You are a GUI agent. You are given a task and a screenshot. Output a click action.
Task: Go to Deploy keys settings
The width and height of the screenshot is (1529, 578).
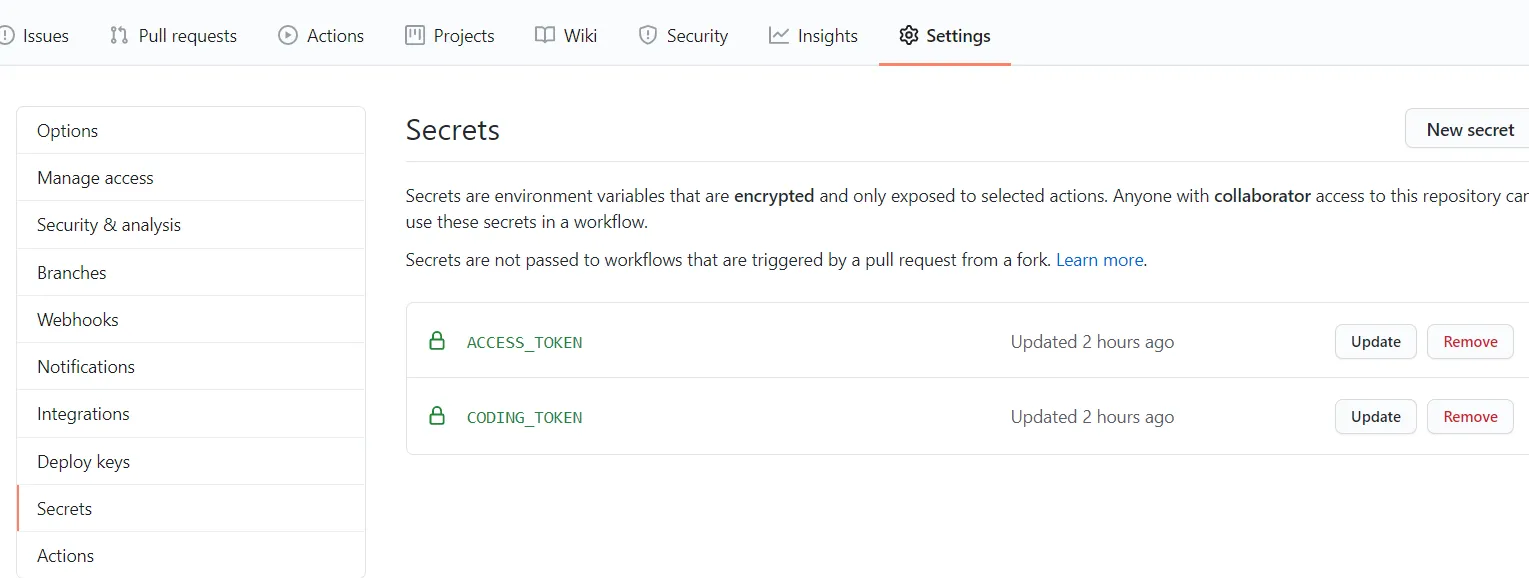click(83, 462)
